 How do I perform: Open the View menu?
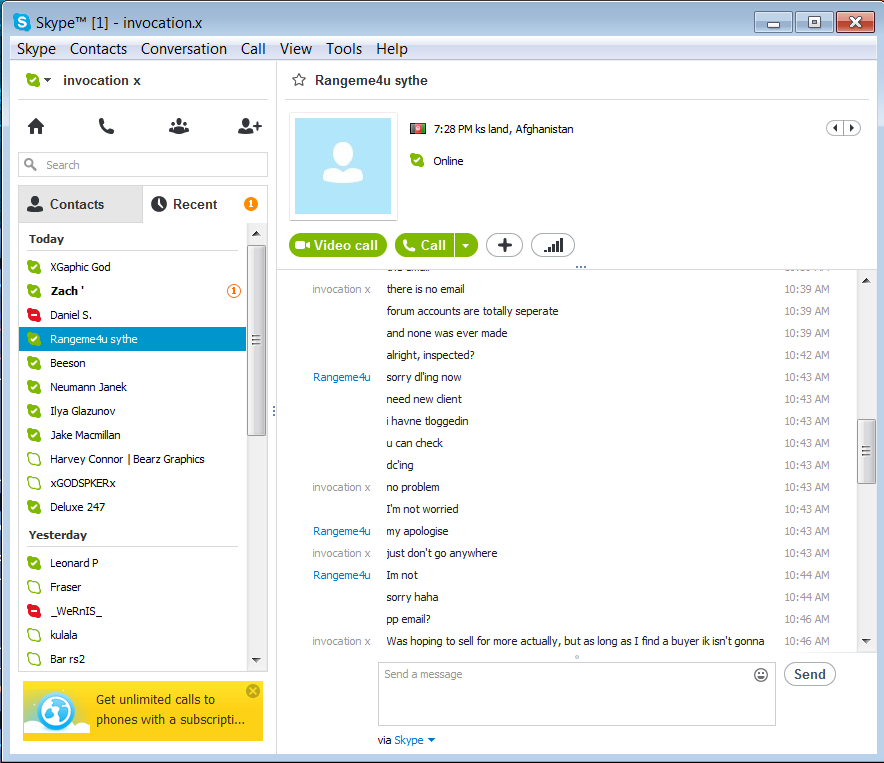click(295, 49)
